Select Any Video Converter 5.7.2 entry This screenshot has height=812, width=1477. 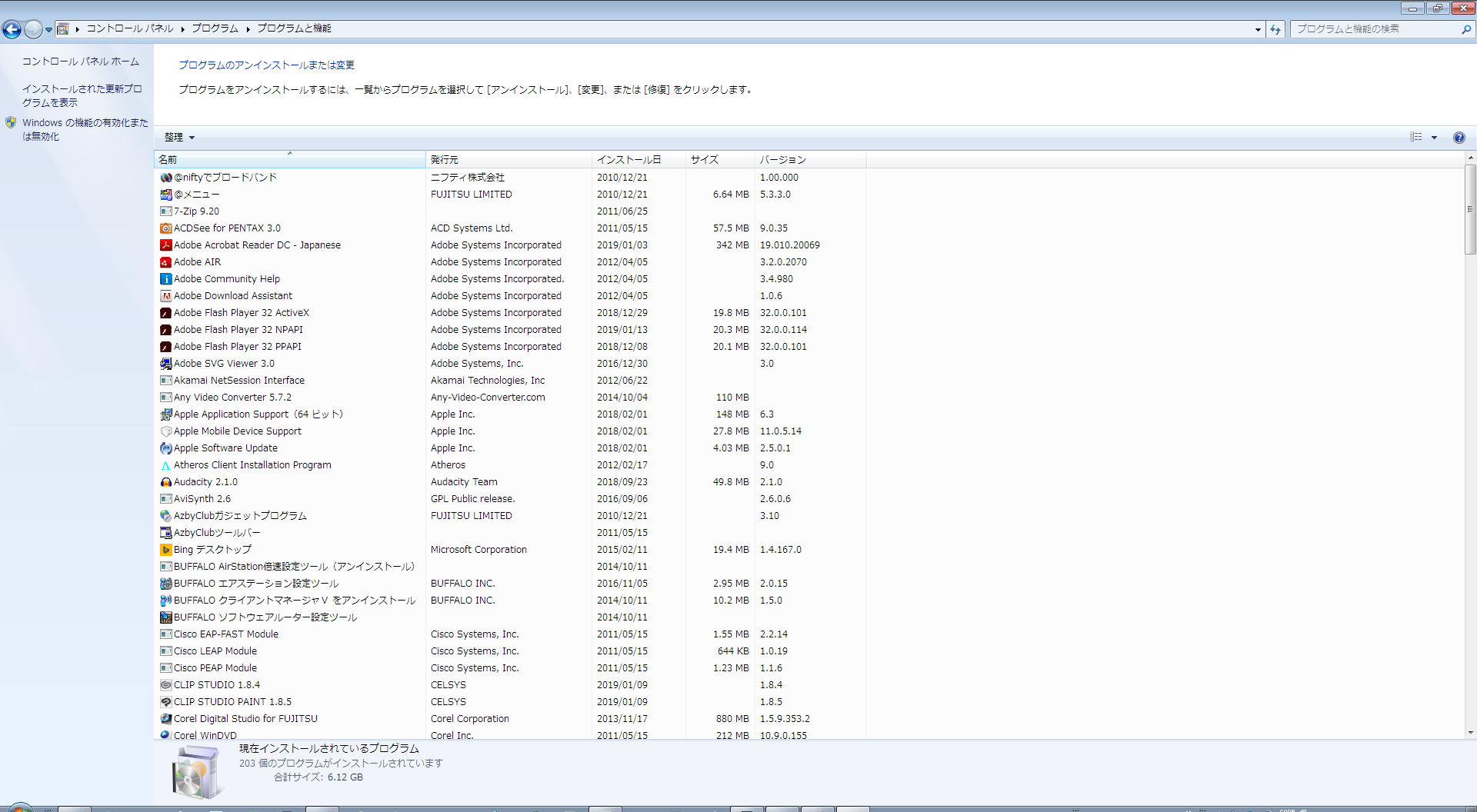coord(510,398)
